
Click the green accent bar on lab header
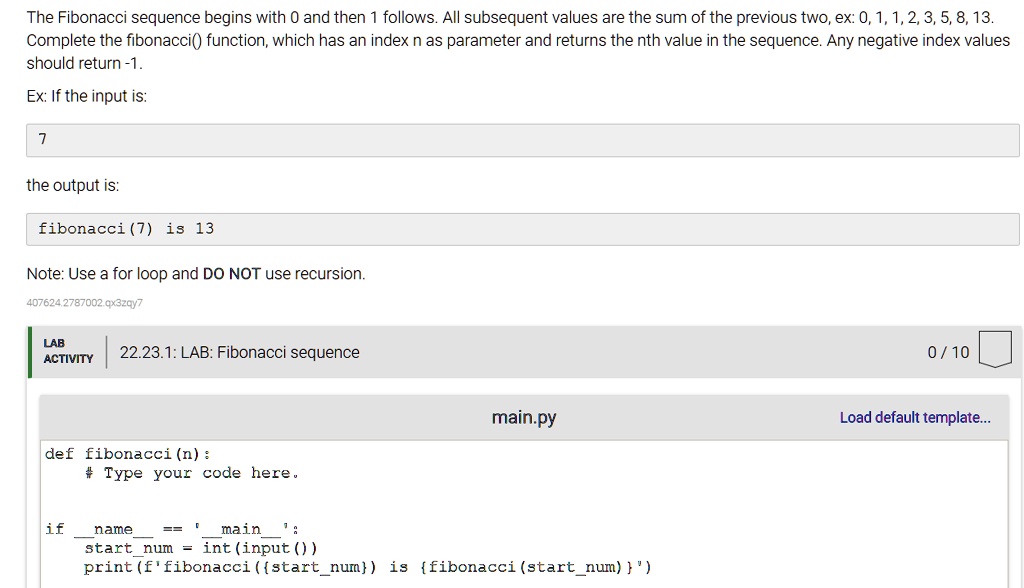point(30,352)
